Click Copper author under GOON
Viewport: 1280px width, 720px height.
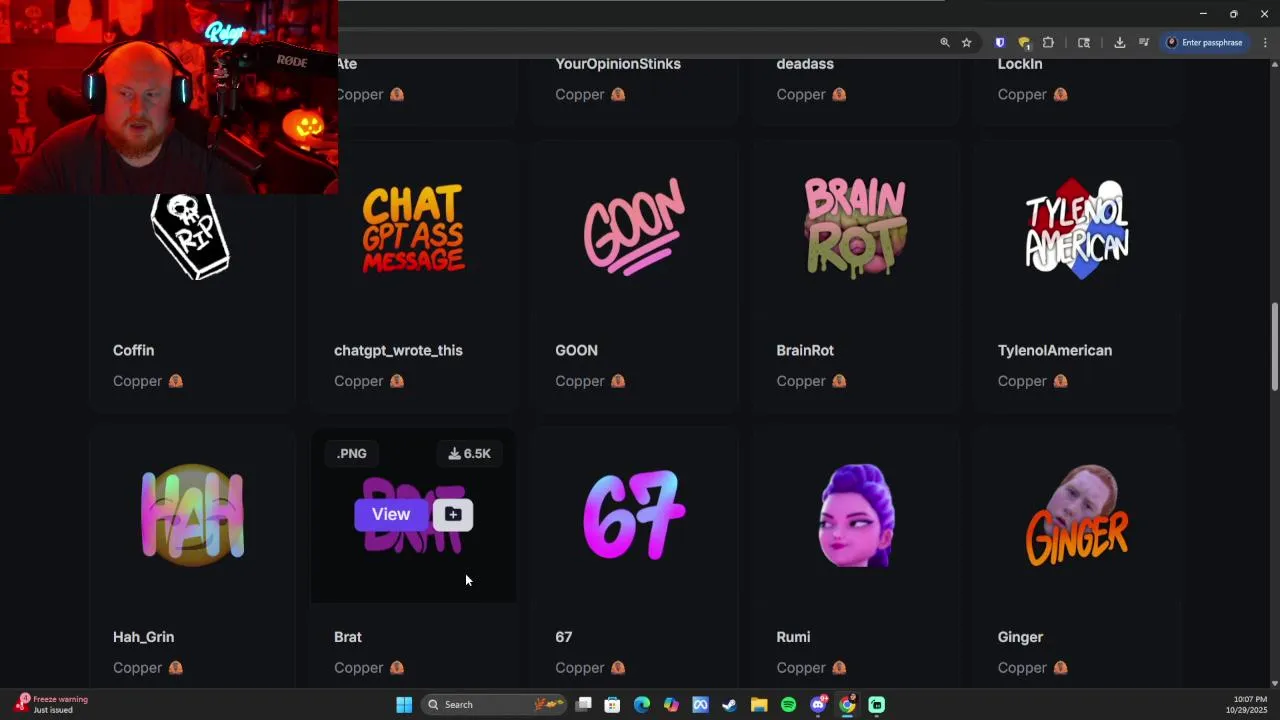pos(579,381)
